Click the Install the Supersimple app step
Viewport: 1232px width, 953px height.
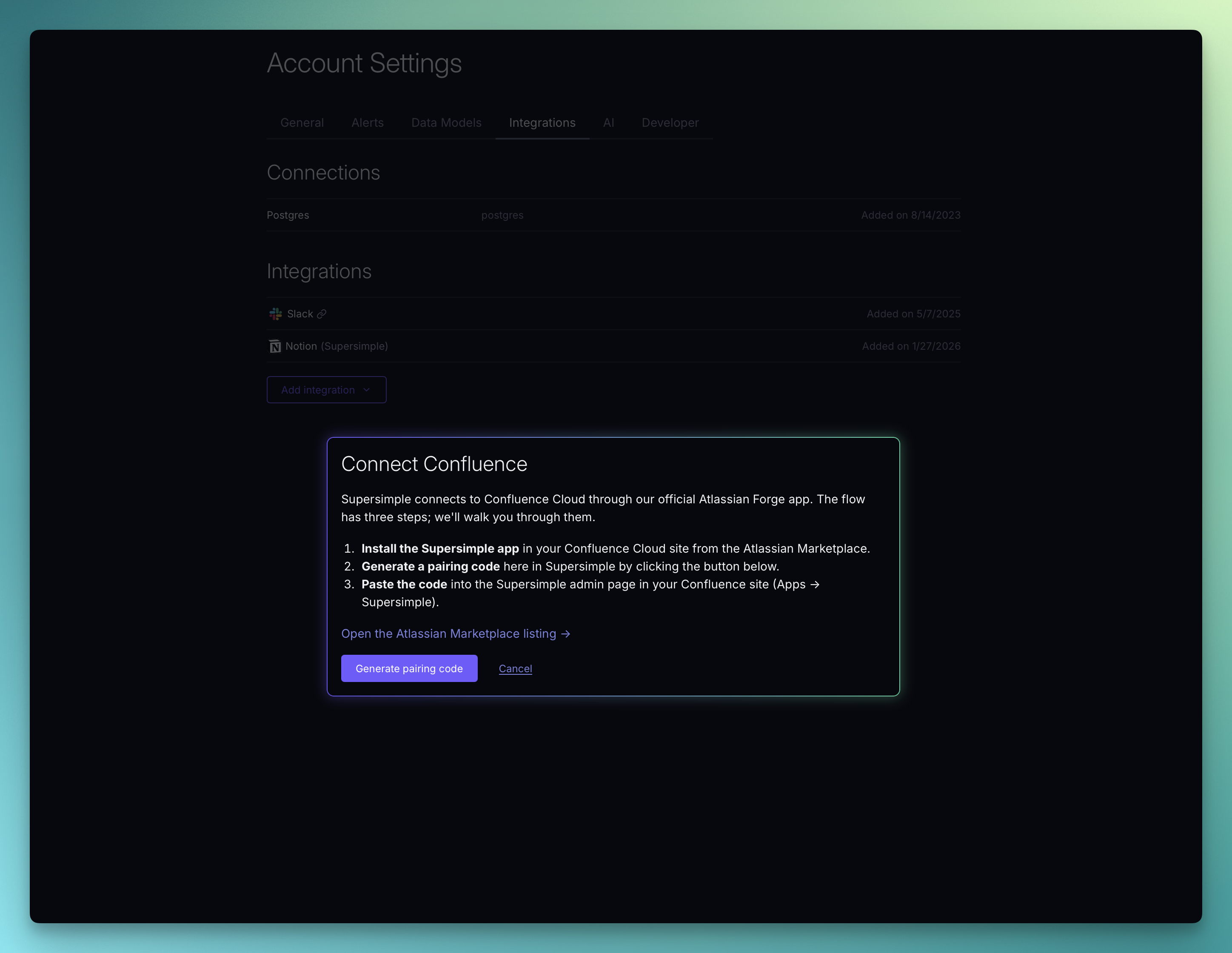[x=616, y=548]
